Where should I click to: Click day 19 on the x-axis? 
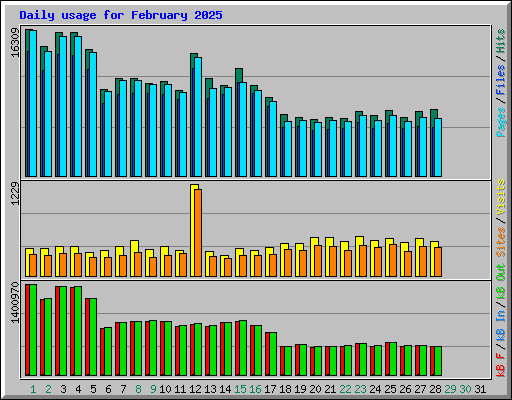click(300, 389)
